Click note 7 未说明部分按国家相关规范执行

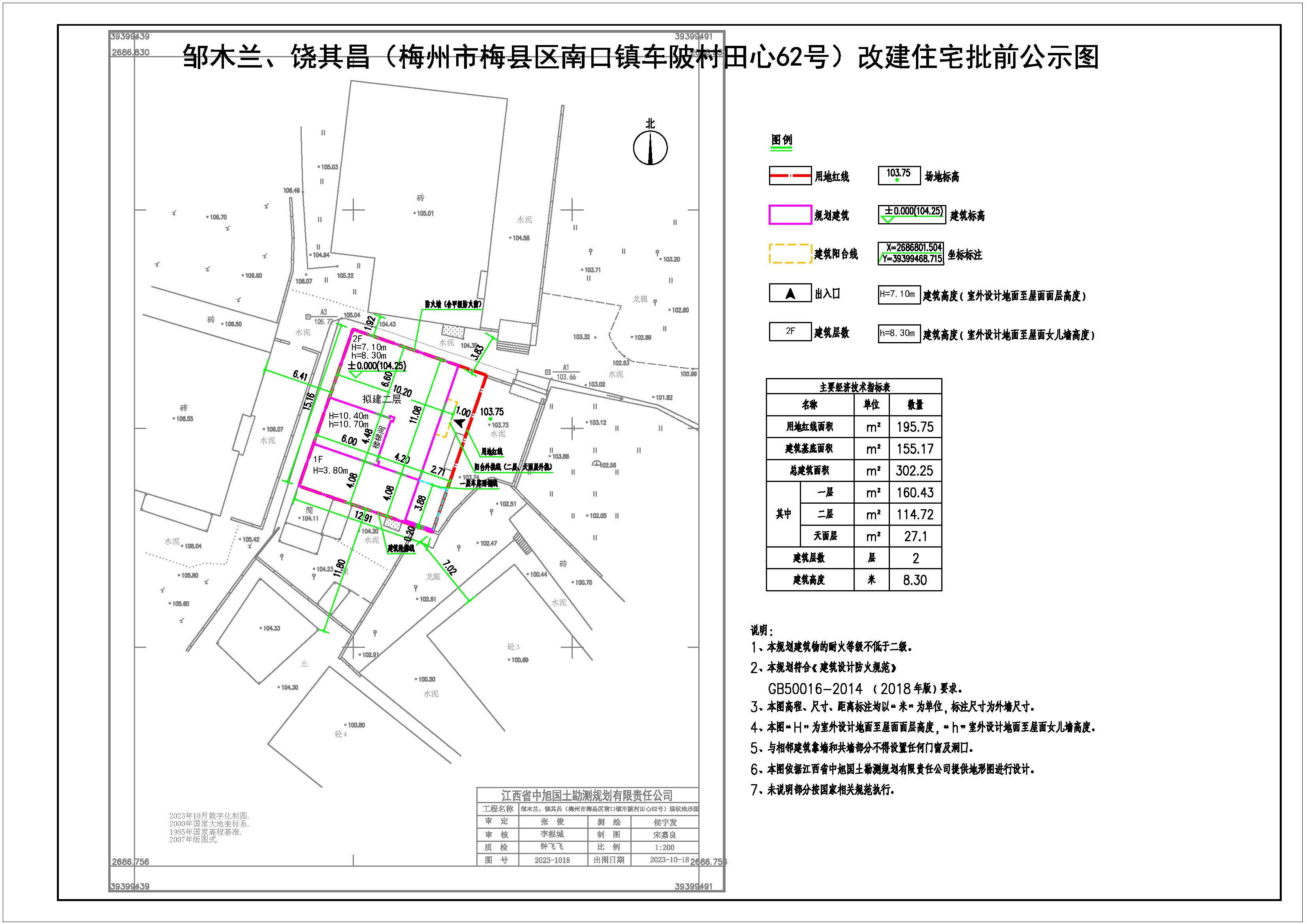(823, 790)
